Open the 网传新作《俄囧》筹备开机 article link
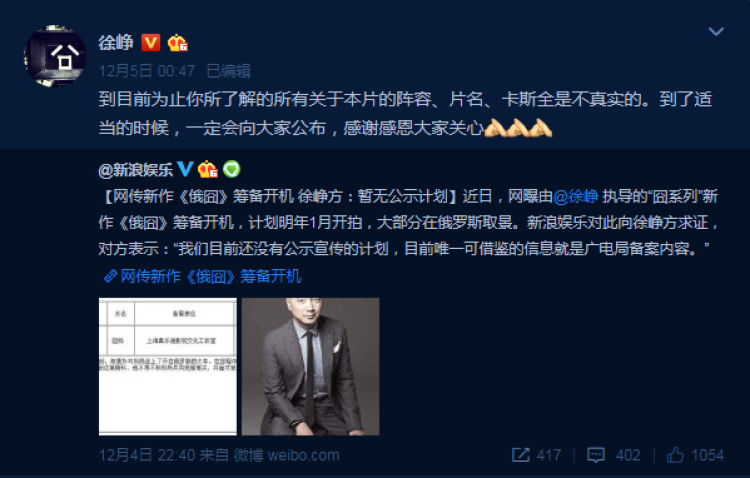 (x=210, y=276)
